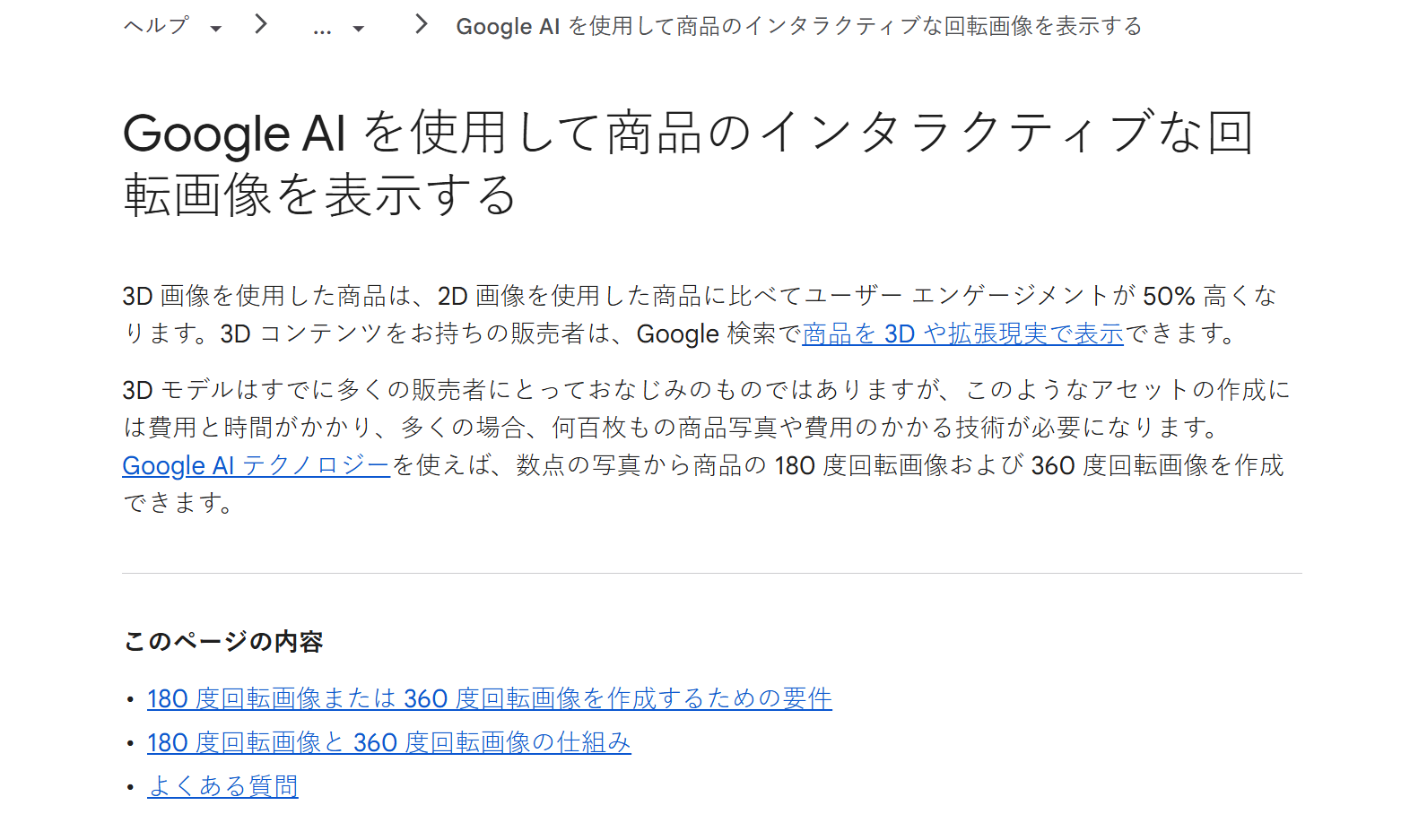Open the 商品を 3D や拡張現実で表示 link
This screenshot has height=840, width=1401.
pyautogui.click(x=962, y=333)
